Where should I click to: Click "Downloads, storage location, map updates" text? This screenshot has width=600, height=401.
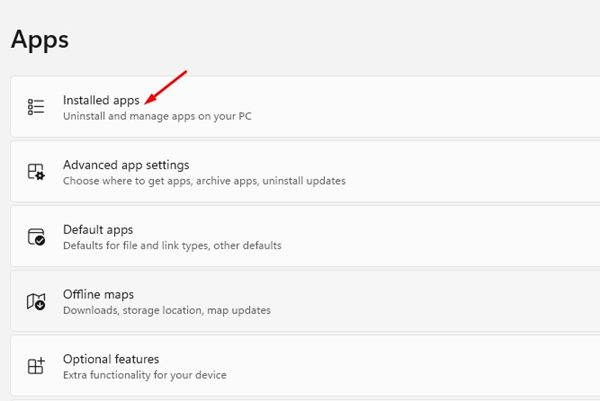pyautogui.click(x=166, y=310)
